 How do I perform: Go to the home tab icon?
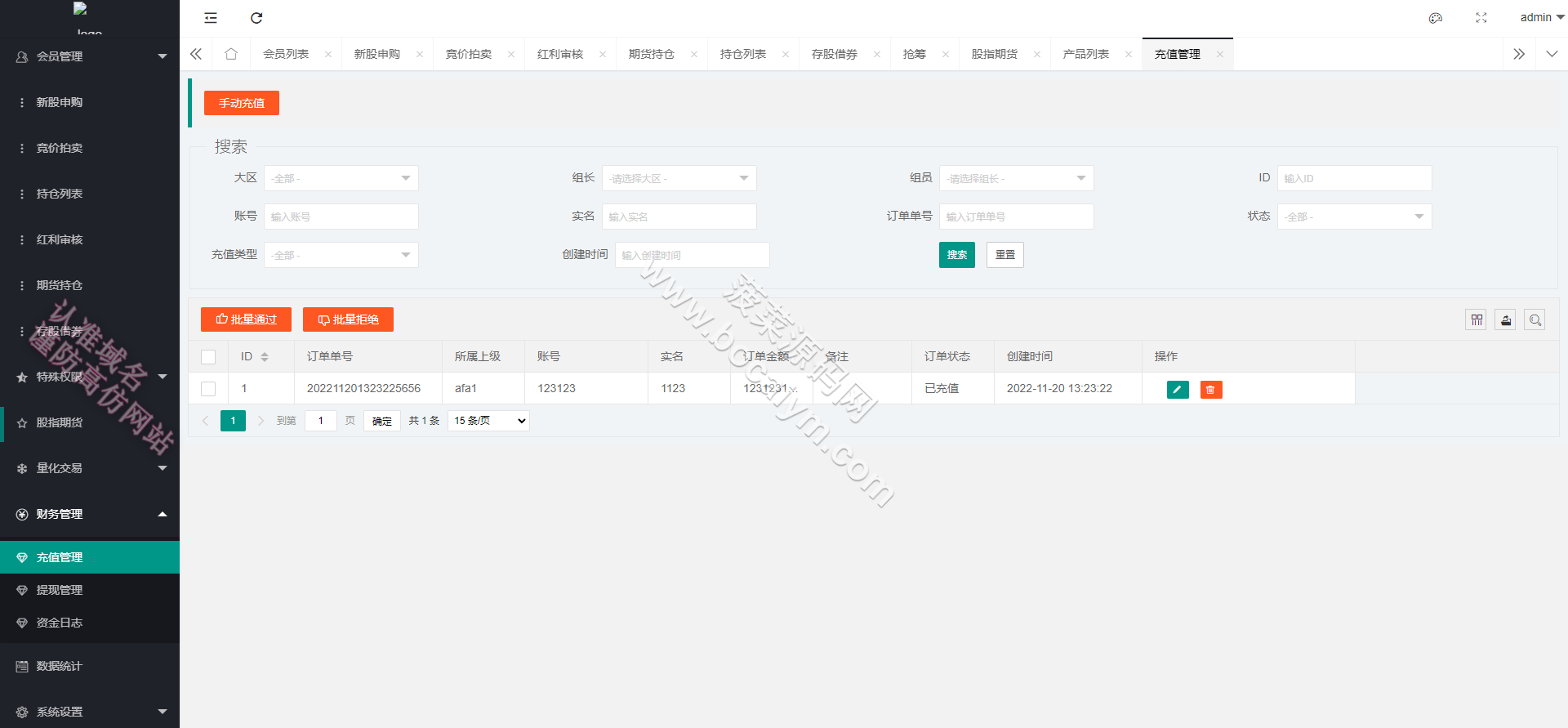click(231, 54)
